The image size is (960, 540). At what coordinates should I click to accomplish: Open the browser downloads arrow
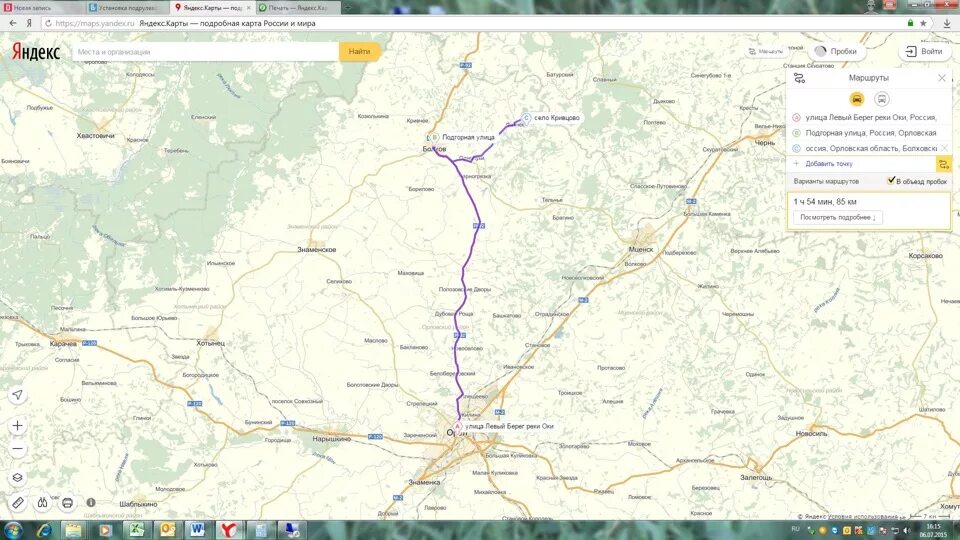(x=947, y=23)
